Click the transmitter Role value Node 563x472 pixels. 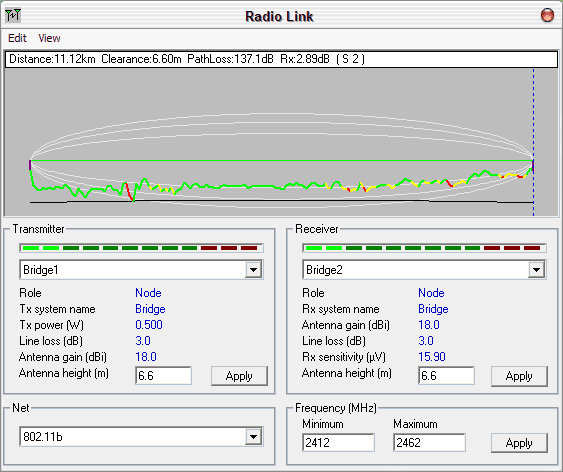click(148, 293)
